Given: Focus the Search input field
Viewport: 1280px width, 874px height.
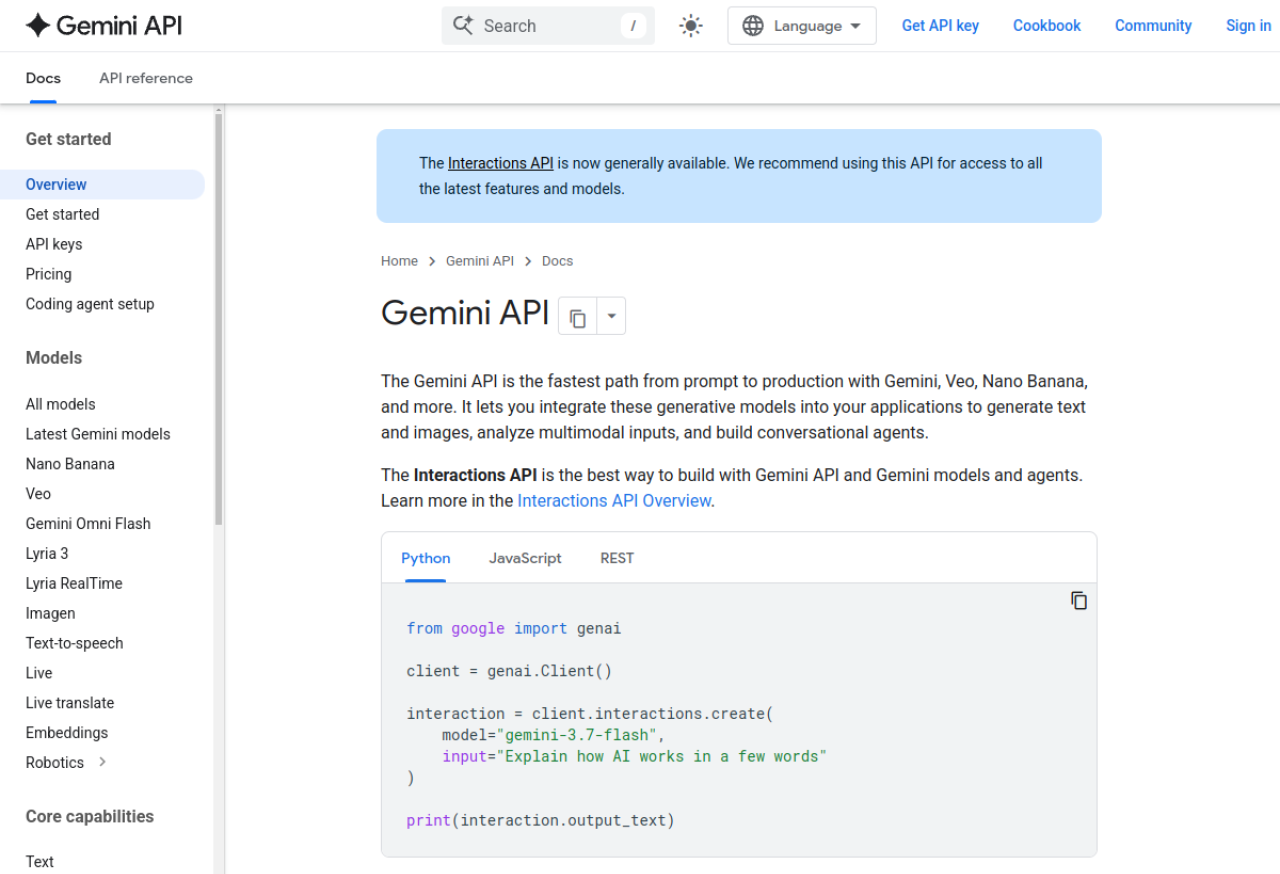Looking at the screenshot, I should coord(548,26).
